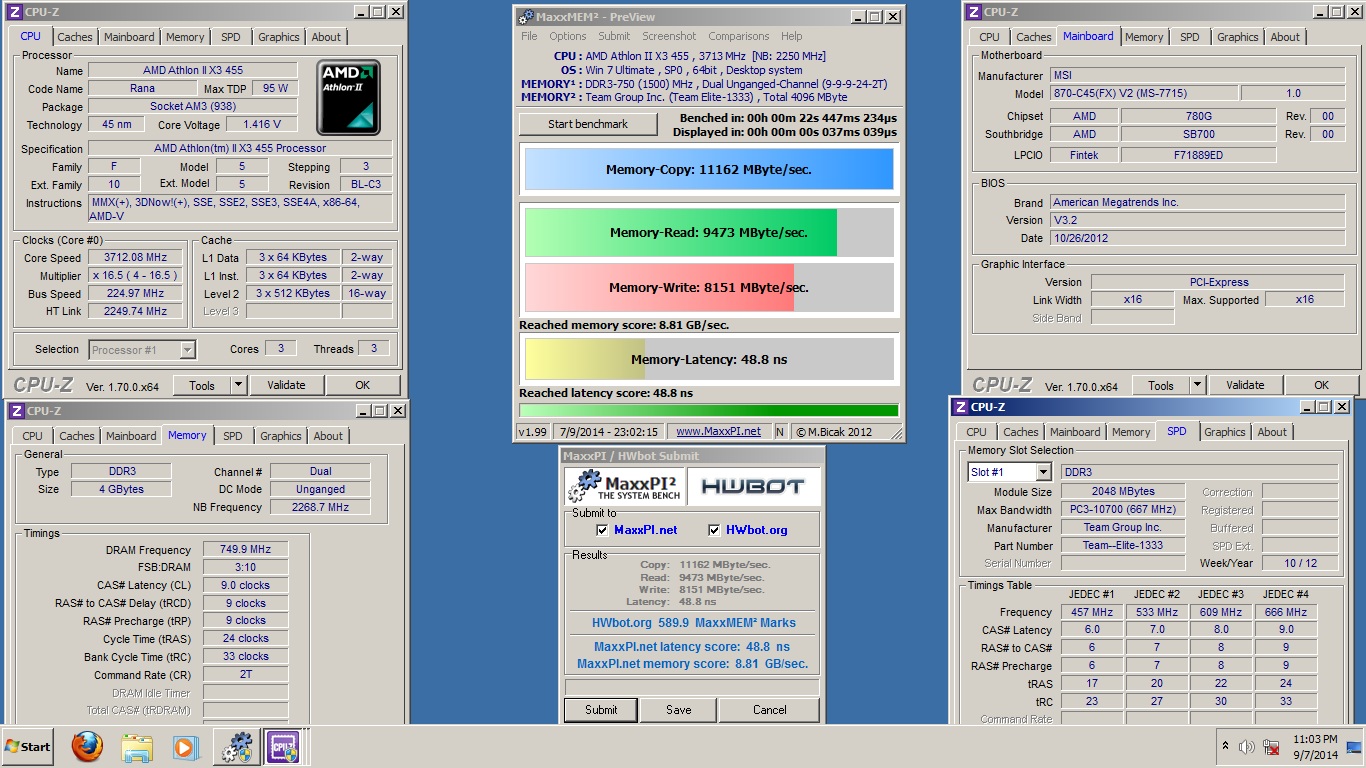Click the HWbot.org 589.9 MaxxMEM² Marks result

pos(693,622)
